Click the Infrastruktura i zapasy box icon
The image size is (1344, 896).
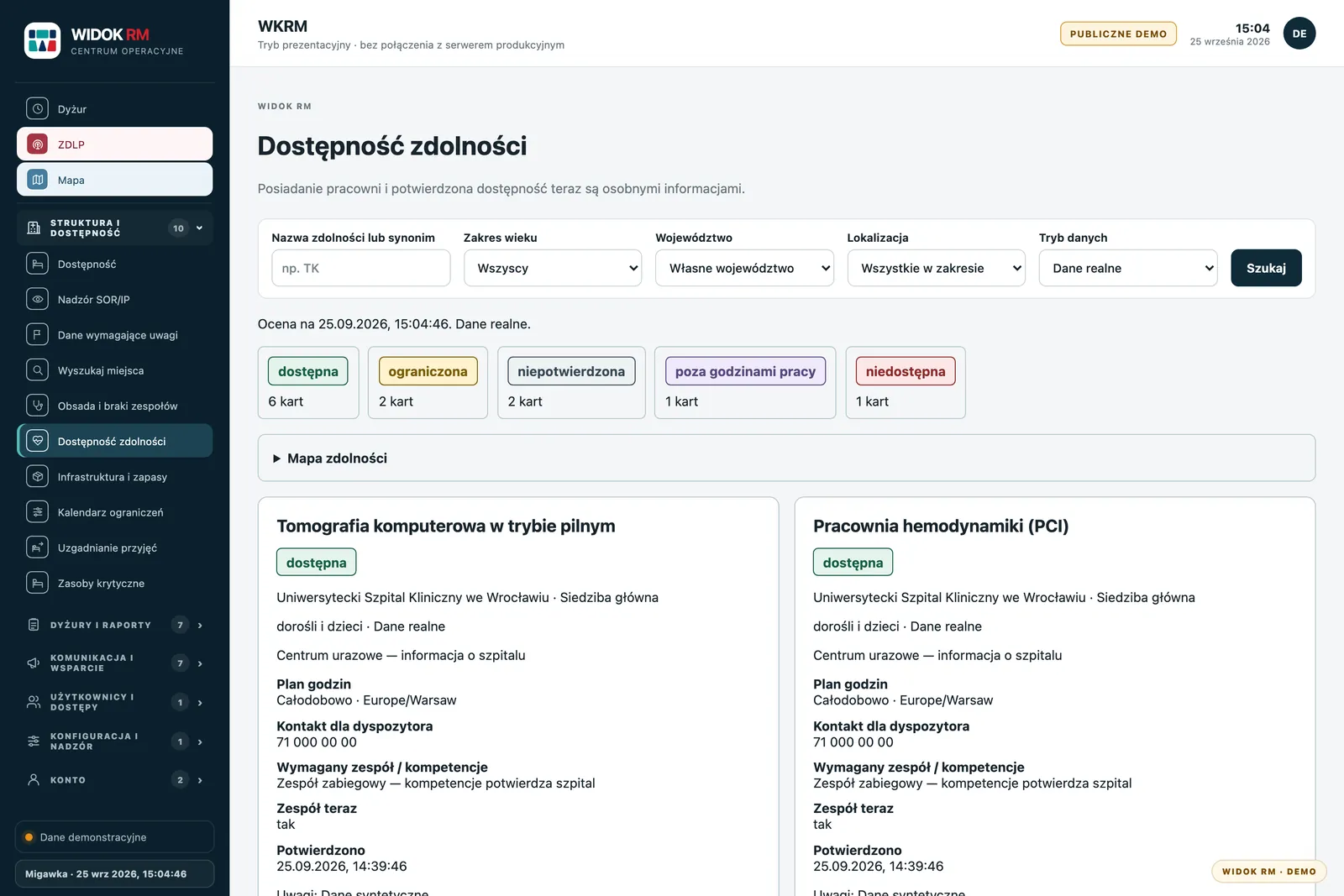(x=37, y=476)
